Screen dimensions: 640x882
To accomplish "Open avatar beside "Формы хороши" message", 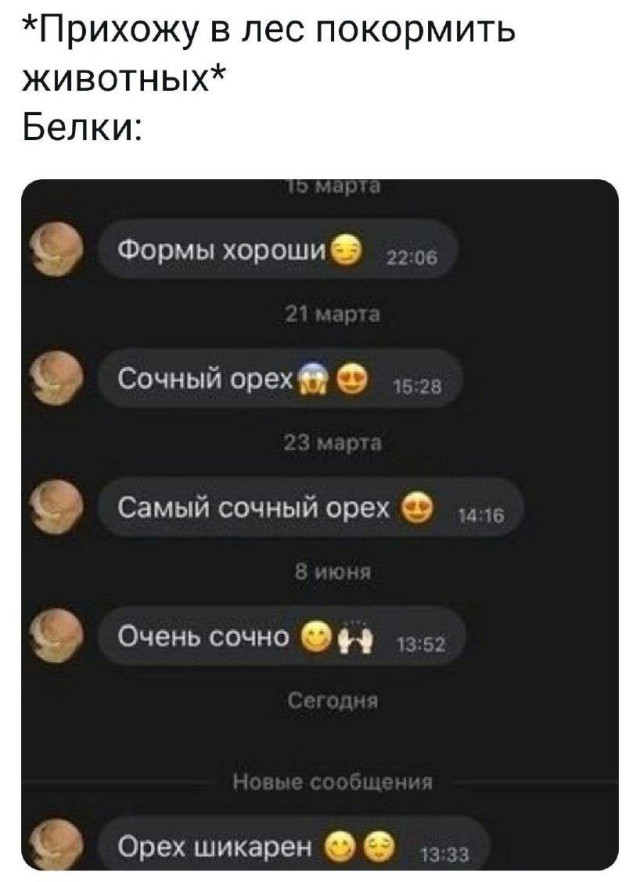I will pos(56,249).
